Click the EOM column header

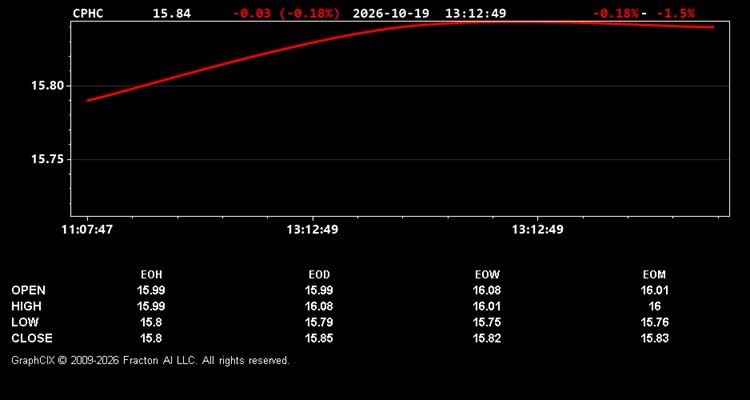(654, 275)
